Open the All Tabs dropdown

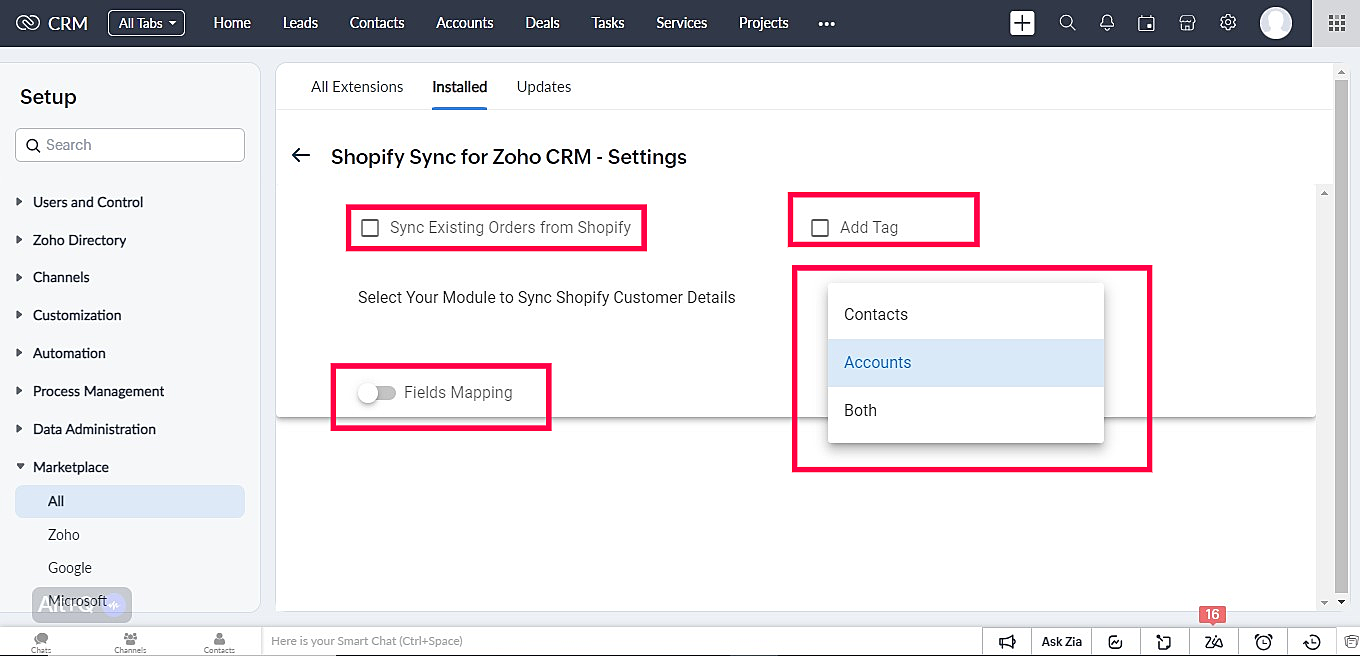146,23
